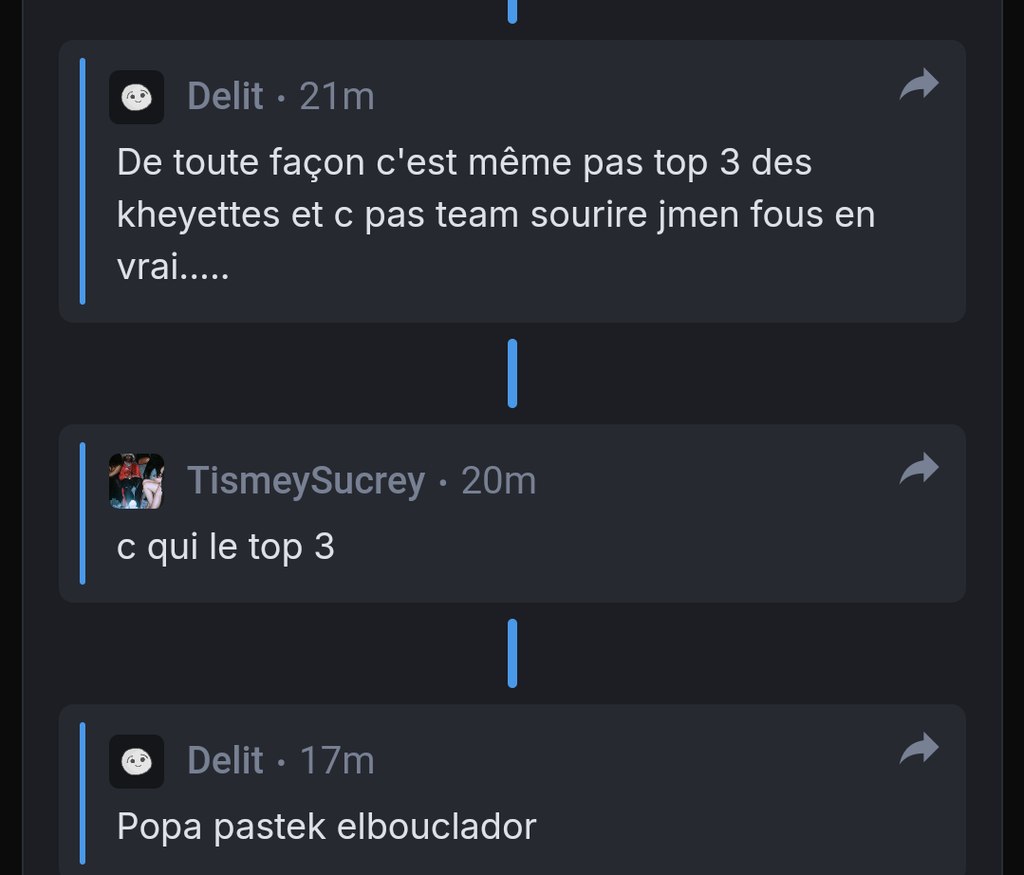The height and width of the screenshot is (875, 1024).
Task: Open TismeySucrey's profile picture
Action: pyautogui.click(x=136, y=481)
